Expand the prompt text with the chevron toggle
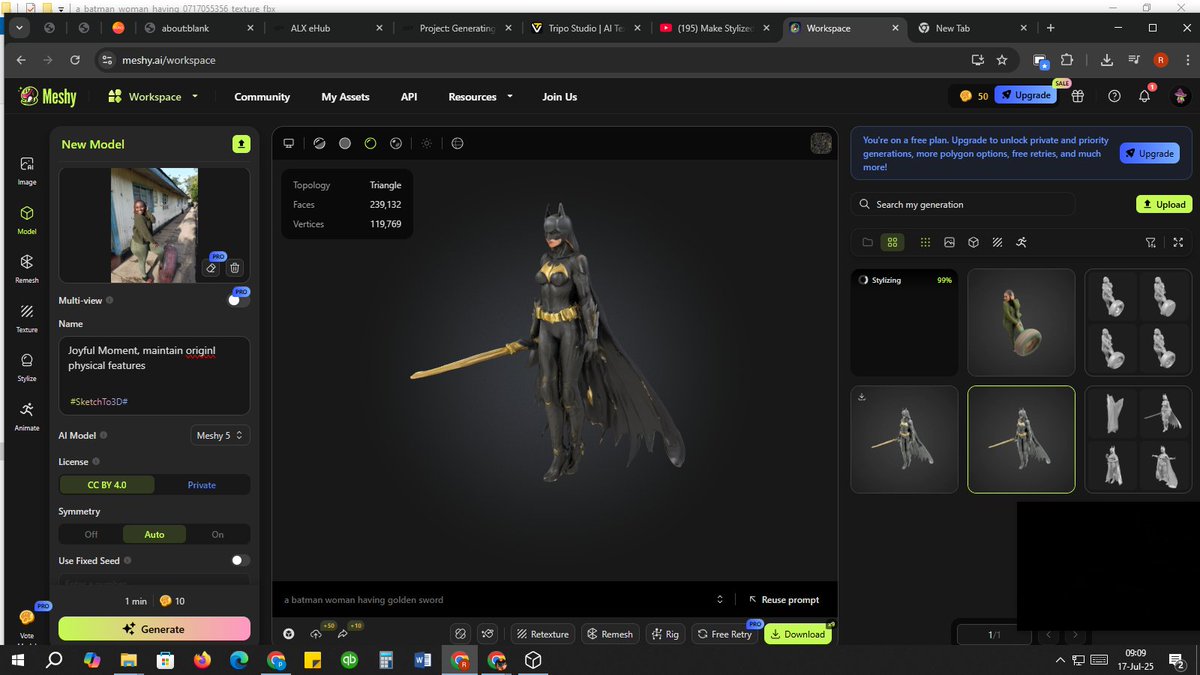The height and width of the screenshot is (675, 1200). [x=720, y=600]
